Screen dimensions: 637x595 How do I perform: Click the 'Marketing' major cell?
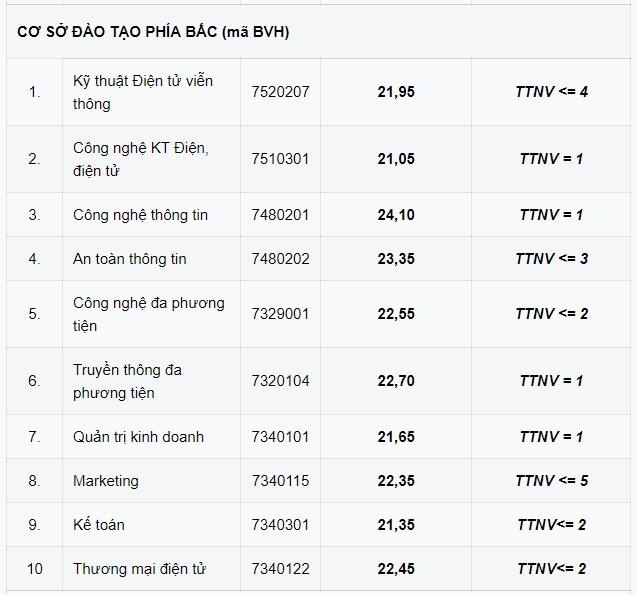pyautogui.click(x=106, y=481)
